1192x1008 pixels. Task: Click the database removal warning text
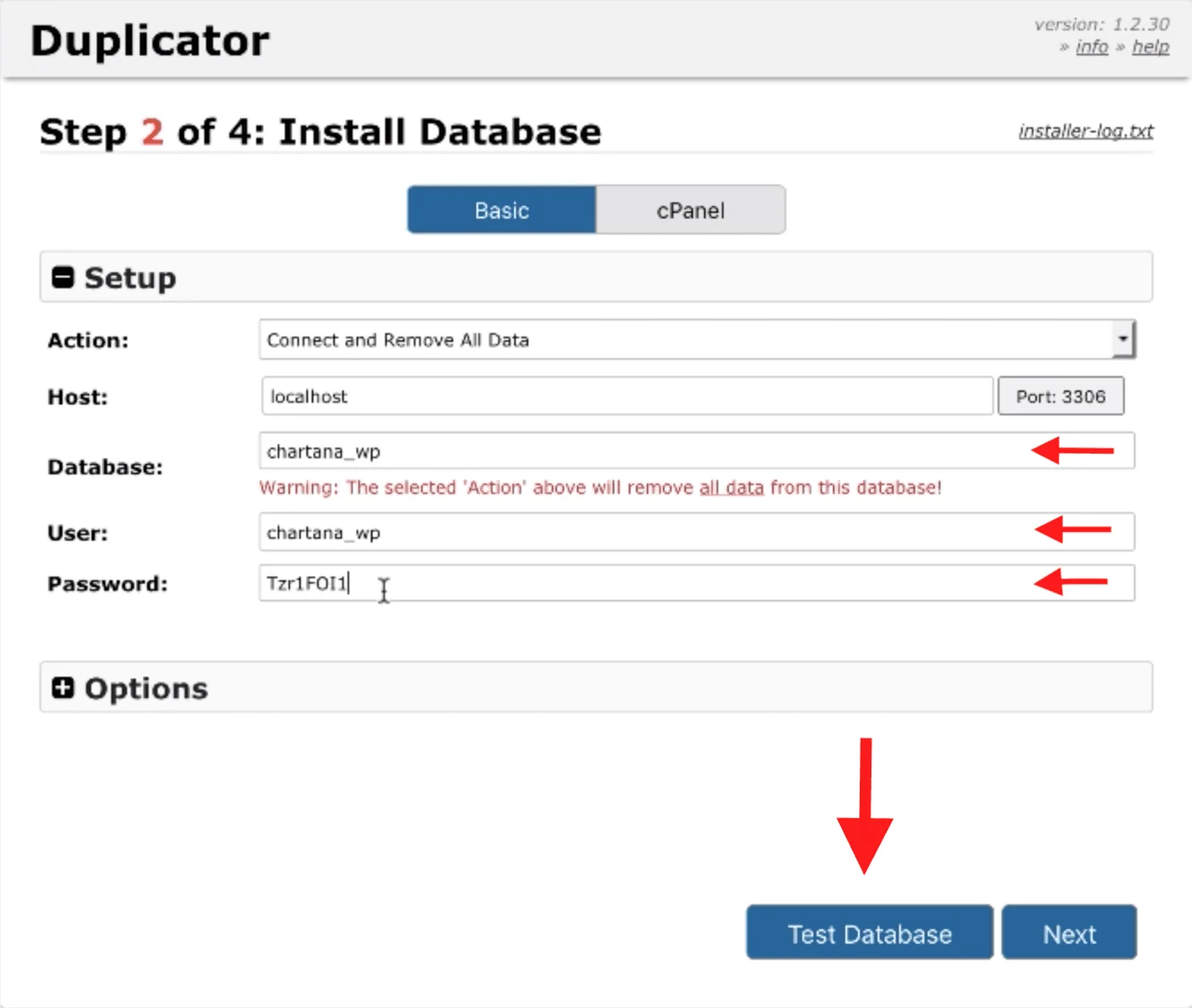(600, 488)
